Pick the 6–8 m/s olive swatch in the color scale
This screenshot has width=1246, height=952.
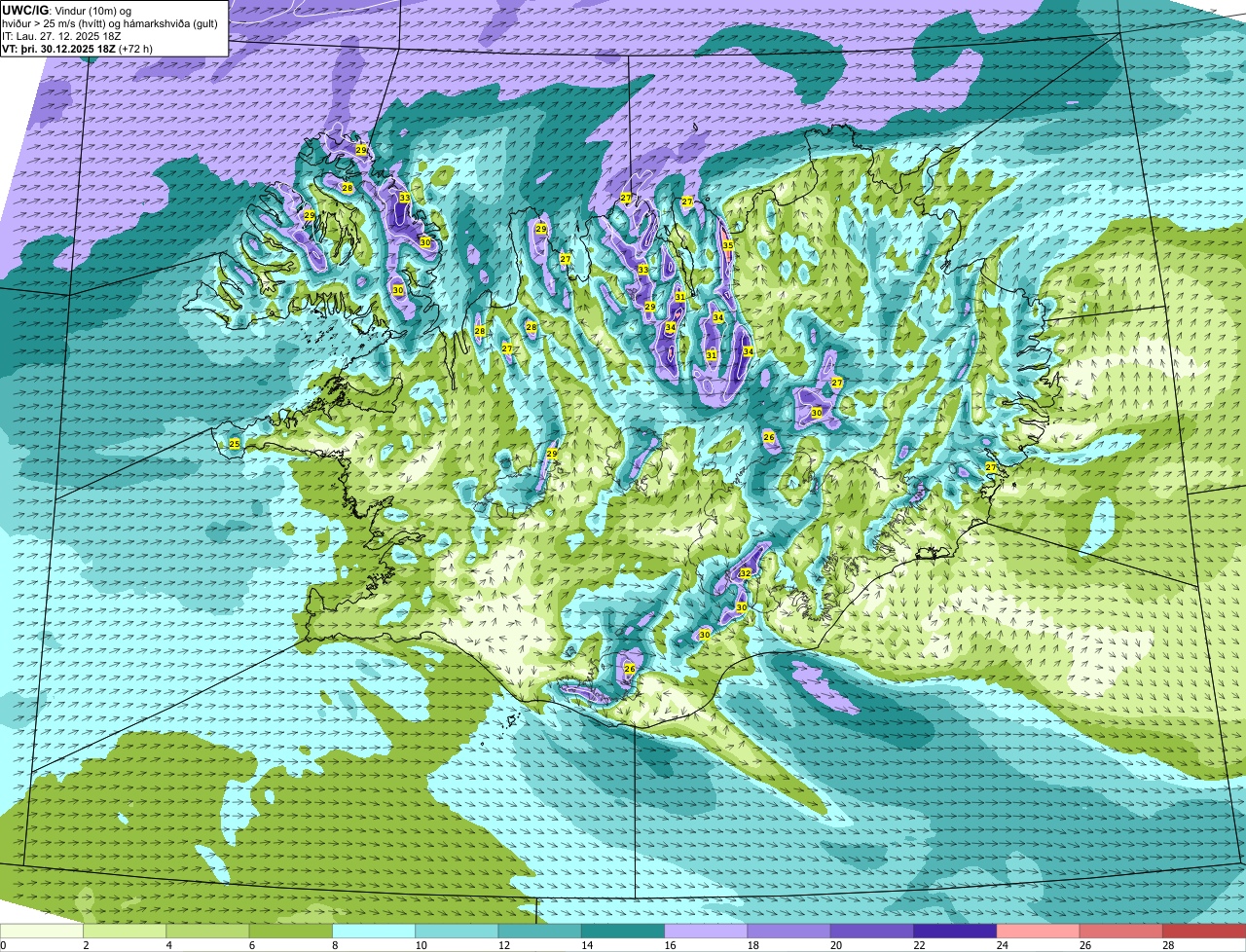tap(290, 932)
